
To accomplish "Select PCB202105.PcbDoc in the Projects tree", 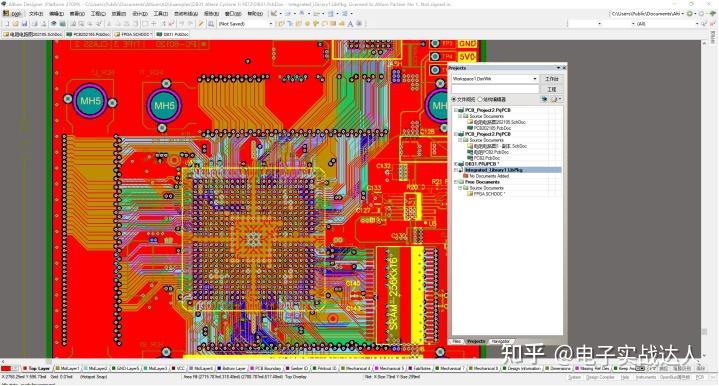I will click(489, 128).
